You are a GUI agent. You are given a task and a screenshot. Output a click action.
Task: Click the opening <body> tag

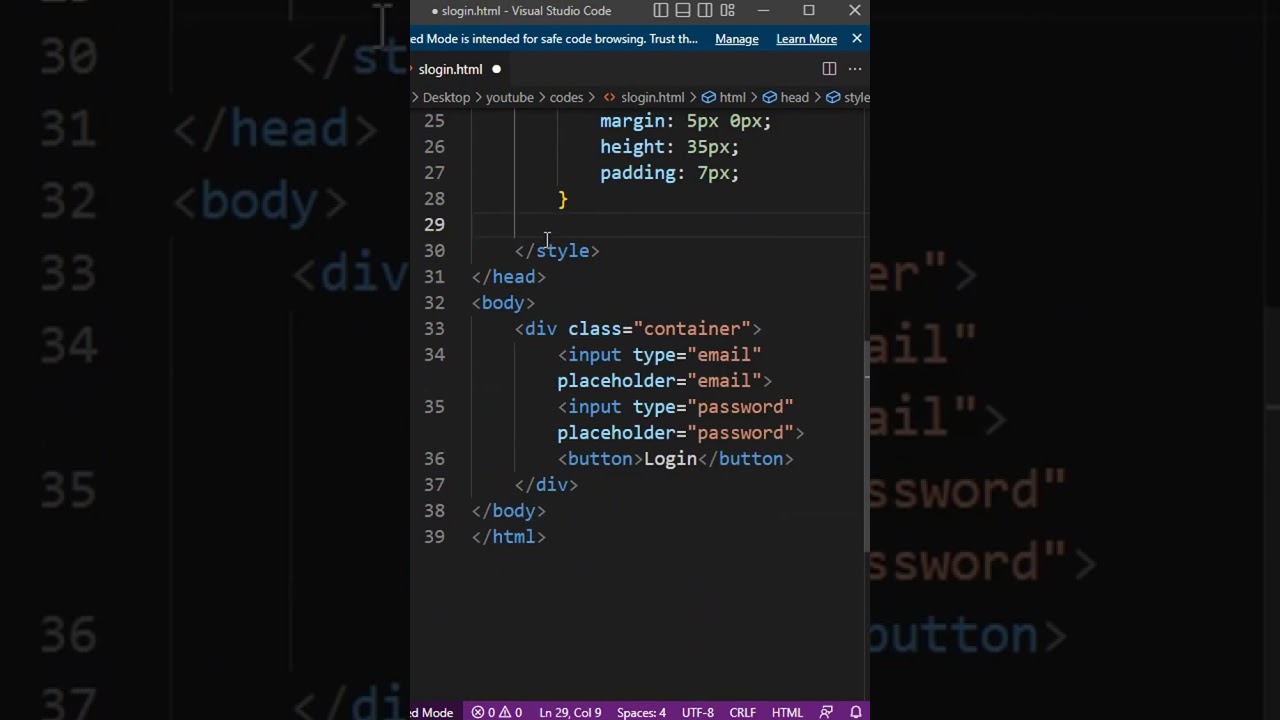tap(503, 302)
